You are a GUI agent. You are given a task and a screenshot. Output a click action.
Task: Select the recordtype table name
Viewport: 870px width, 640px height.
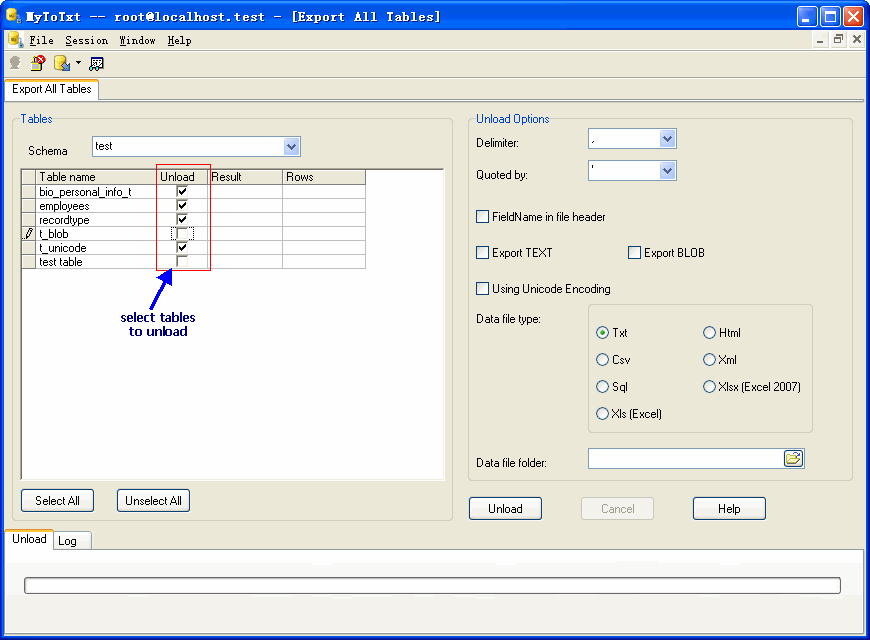tap(64, 220)
